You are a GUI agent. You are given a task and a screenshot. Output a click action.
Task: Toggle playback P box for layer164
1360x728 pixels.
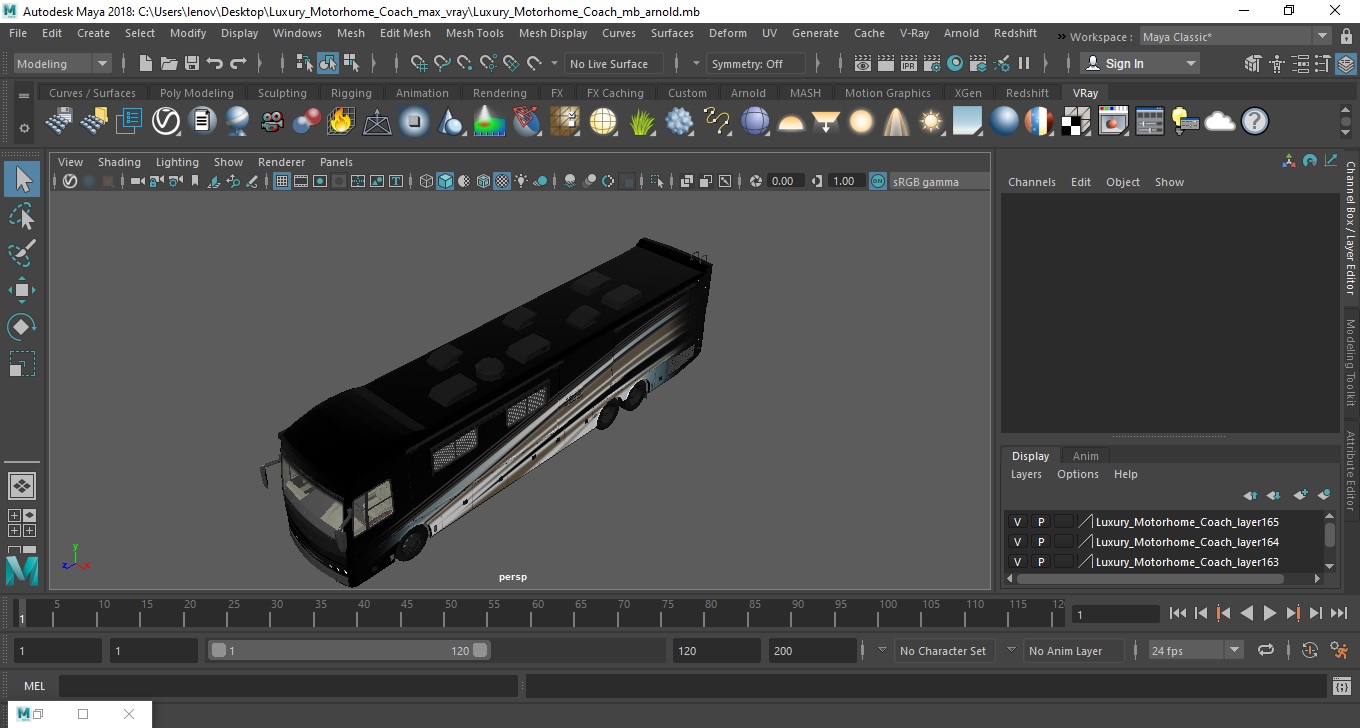(x=1041, y=542)
